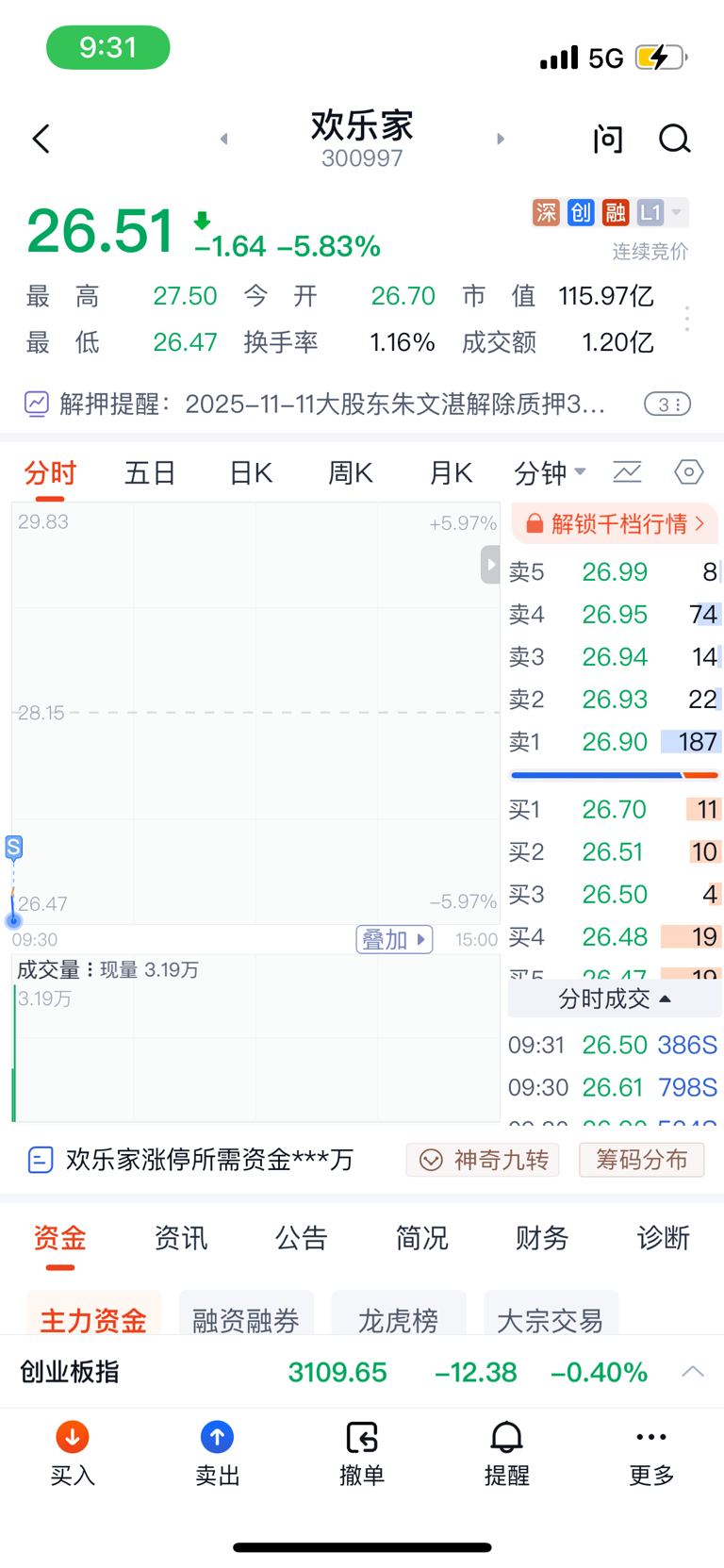Tap the back arrow icon
This screenshot has width=724, height=1568.
(x=41, y=139)
